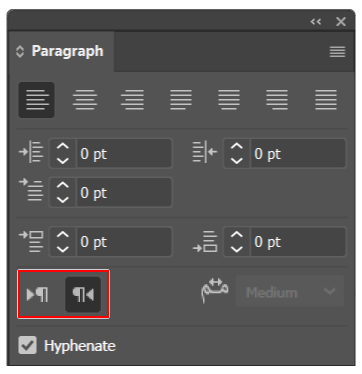The height and width of the screenshot is (374, 362).
Task: Decrease right indent with down arrow
Action: [236, 161]
